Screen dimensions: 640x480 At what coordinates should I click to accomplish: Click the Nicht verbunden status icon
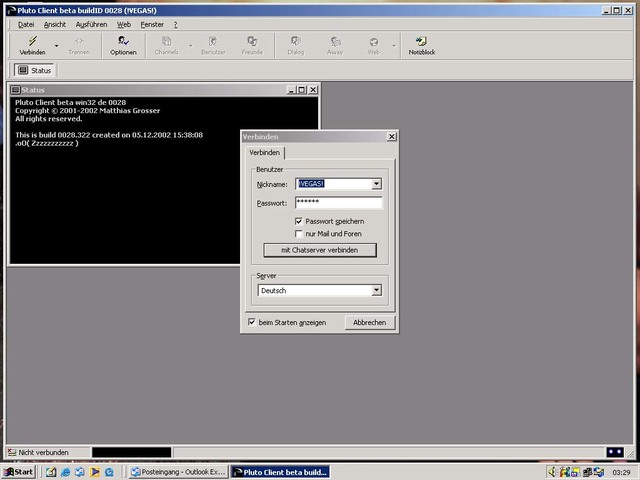point(12,452)
